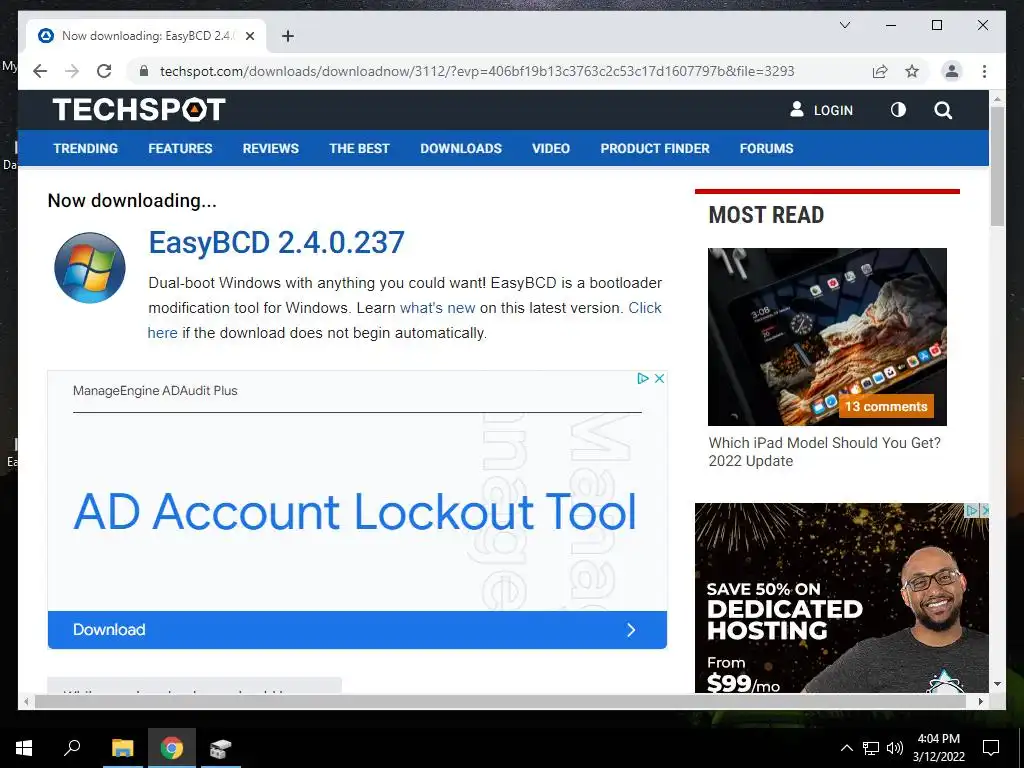Open TechSpot search magnifier icon
The image size is (1024, 768).
943,110
